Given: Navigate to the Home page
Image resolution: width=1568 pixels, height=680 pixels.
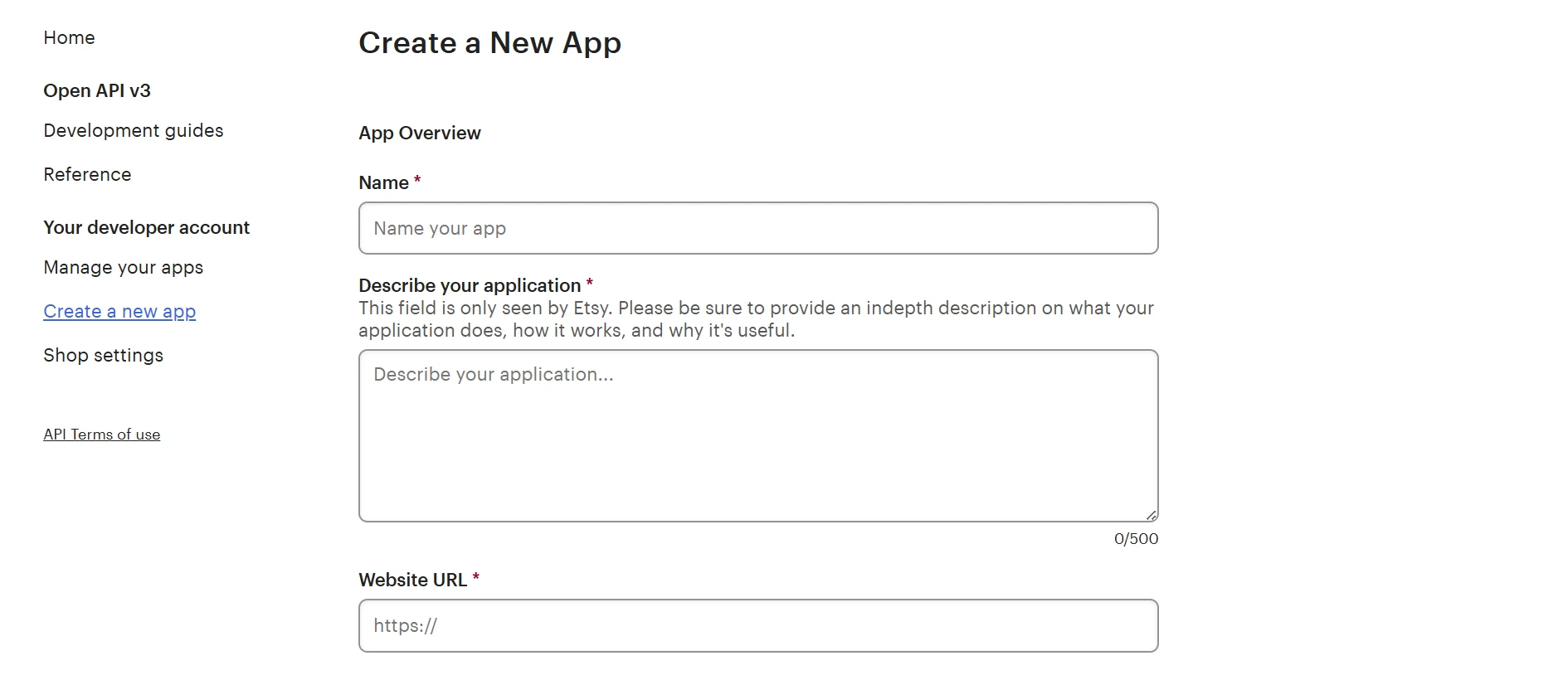Looking at the screenshot, I should point(69,37).
